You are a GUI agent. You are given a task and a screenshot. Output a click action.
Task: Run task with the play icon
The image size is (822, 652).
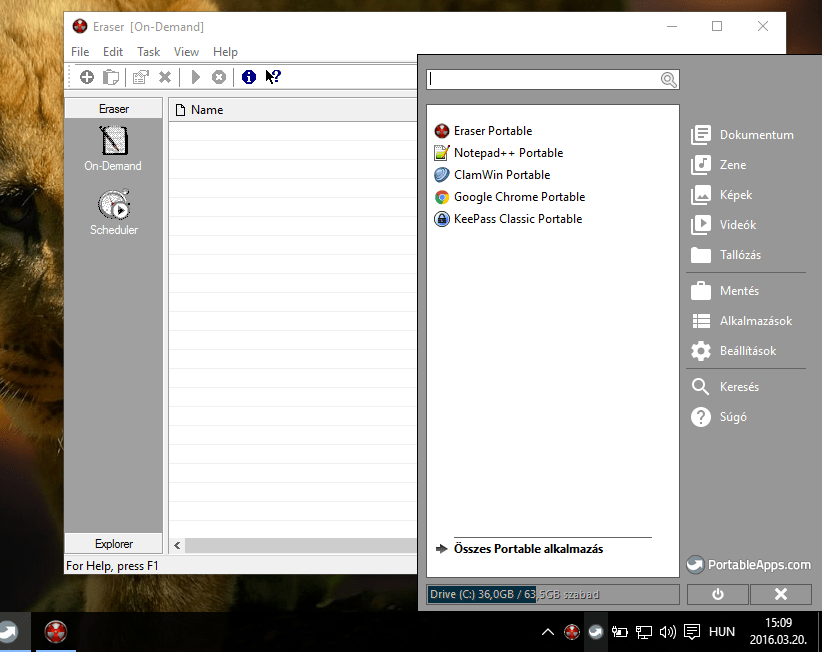click(x=196, y=77)
